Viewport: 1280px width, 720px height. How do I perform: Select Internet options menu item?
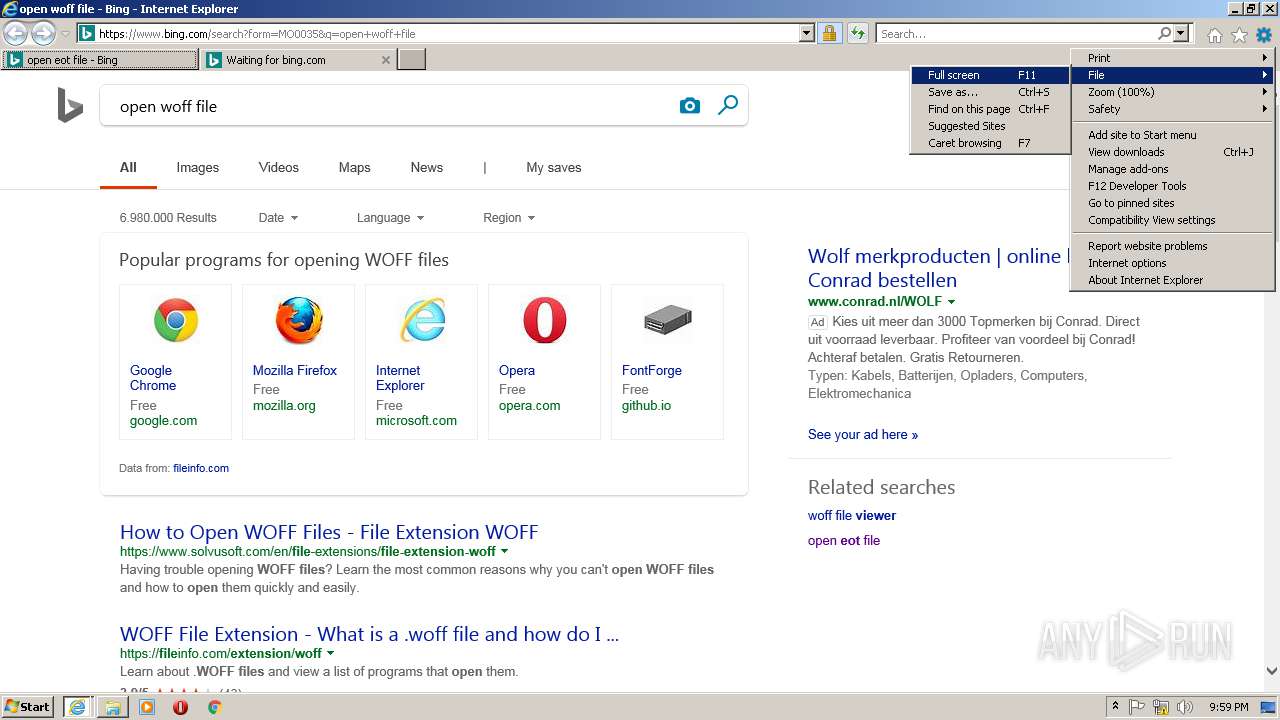pyautogui.click(x=1172, y=263)
